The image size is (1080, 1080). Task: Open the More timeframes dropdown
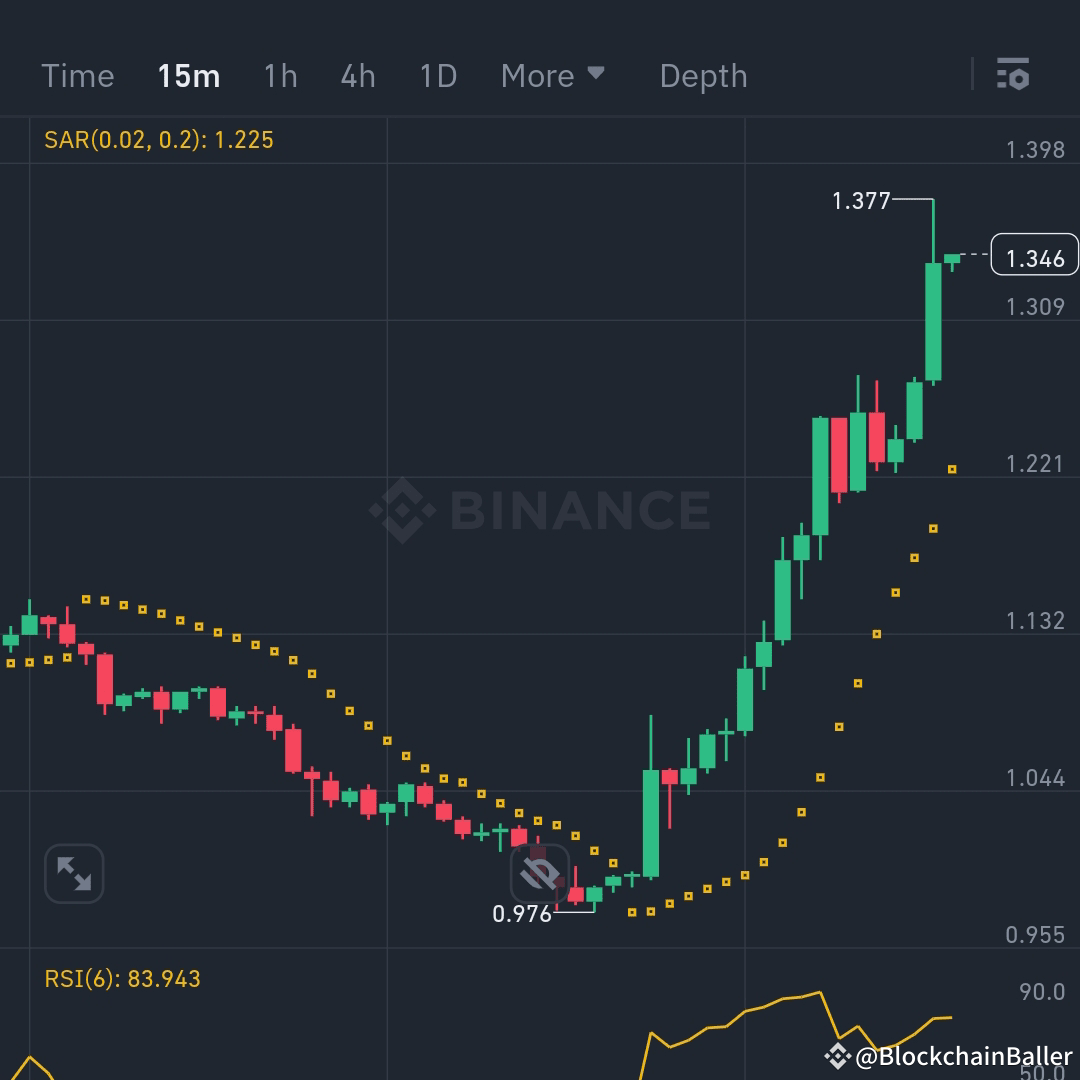coord(553,75)
